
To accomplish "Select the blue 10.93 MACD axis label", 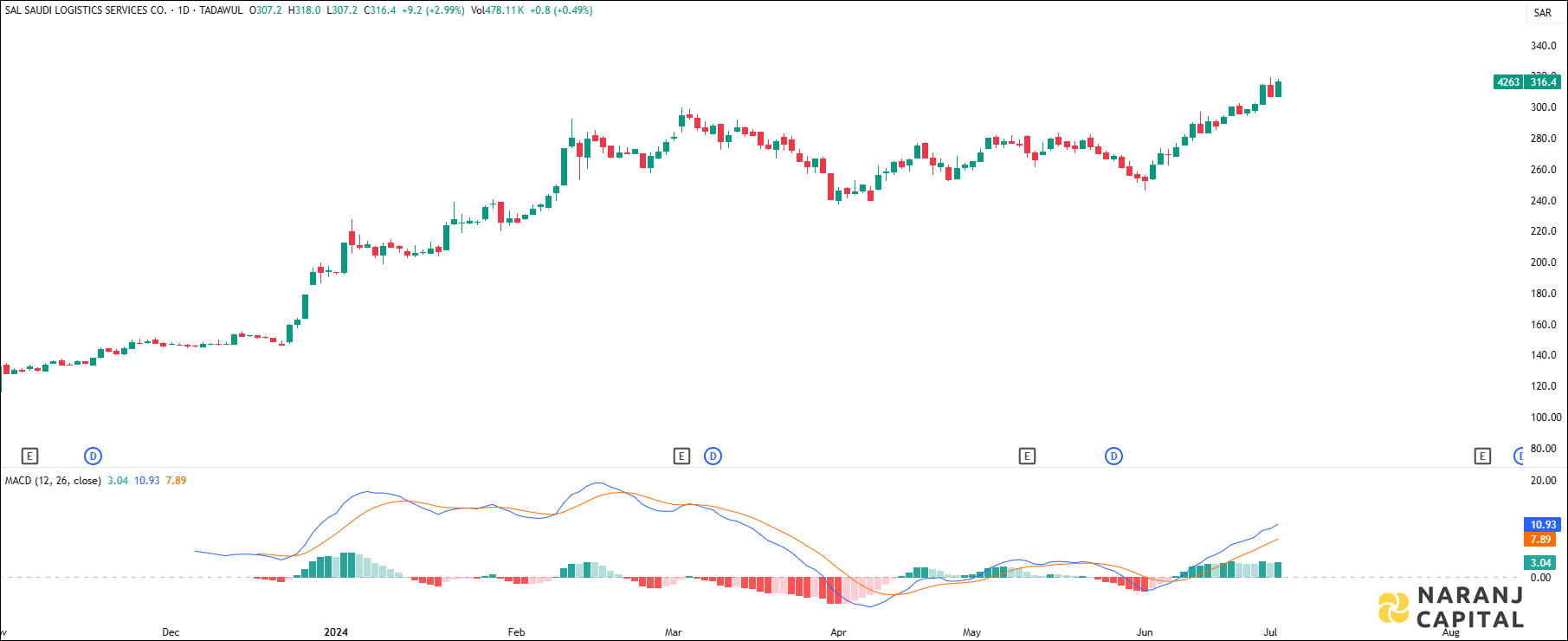I will pyautogui.click(x=1542, y=525).
